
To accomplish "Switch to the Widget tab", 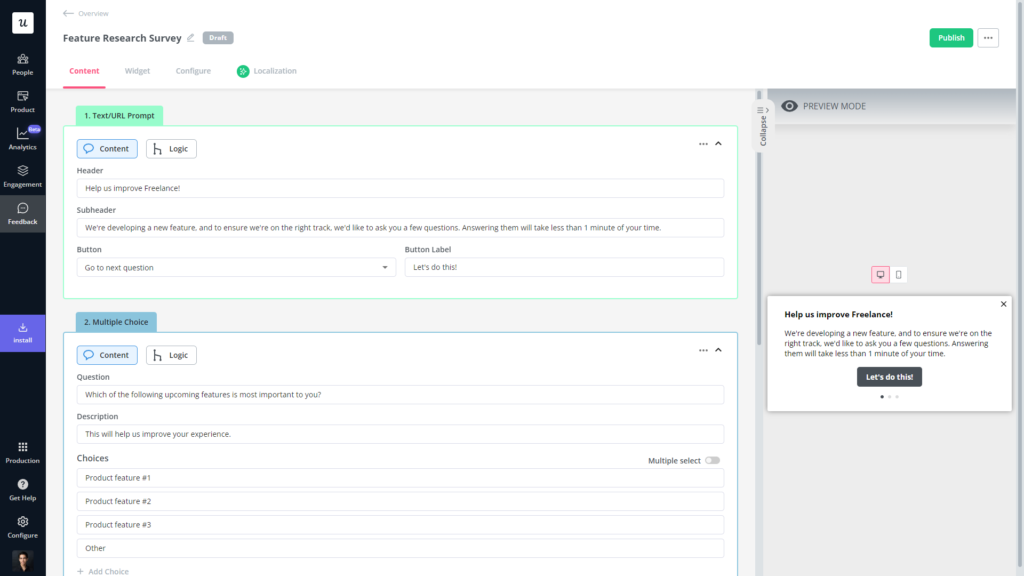I will tap(137, 71).
